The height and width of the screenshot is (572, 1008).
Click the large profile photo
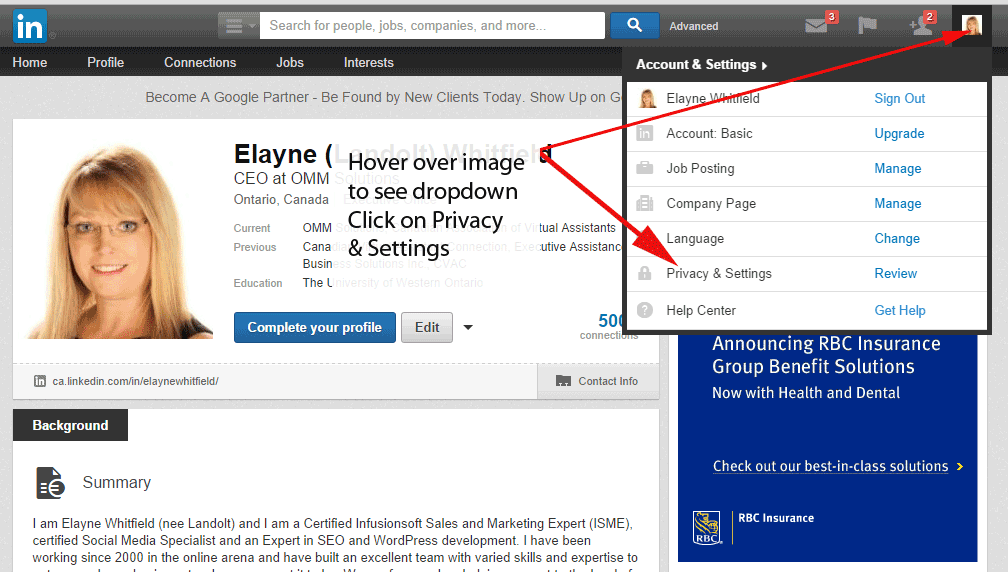(x=120, y=240)
